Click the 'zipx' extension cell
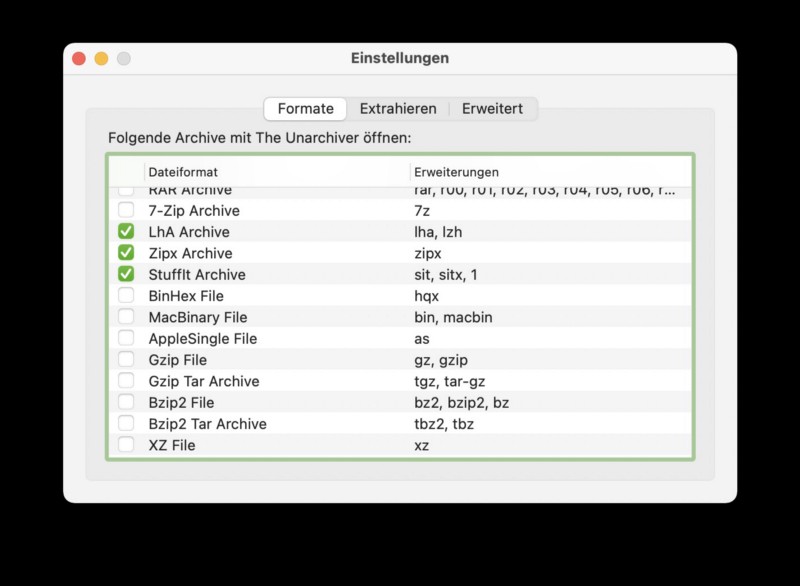 [x=428, y=253]
